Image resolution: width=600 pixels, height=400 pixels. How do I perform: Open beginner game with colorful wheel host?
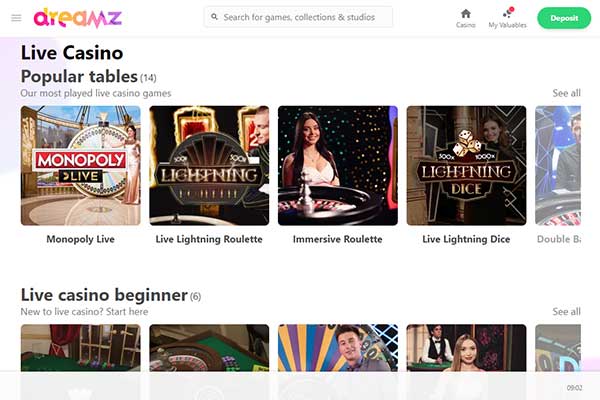point(338,348)
